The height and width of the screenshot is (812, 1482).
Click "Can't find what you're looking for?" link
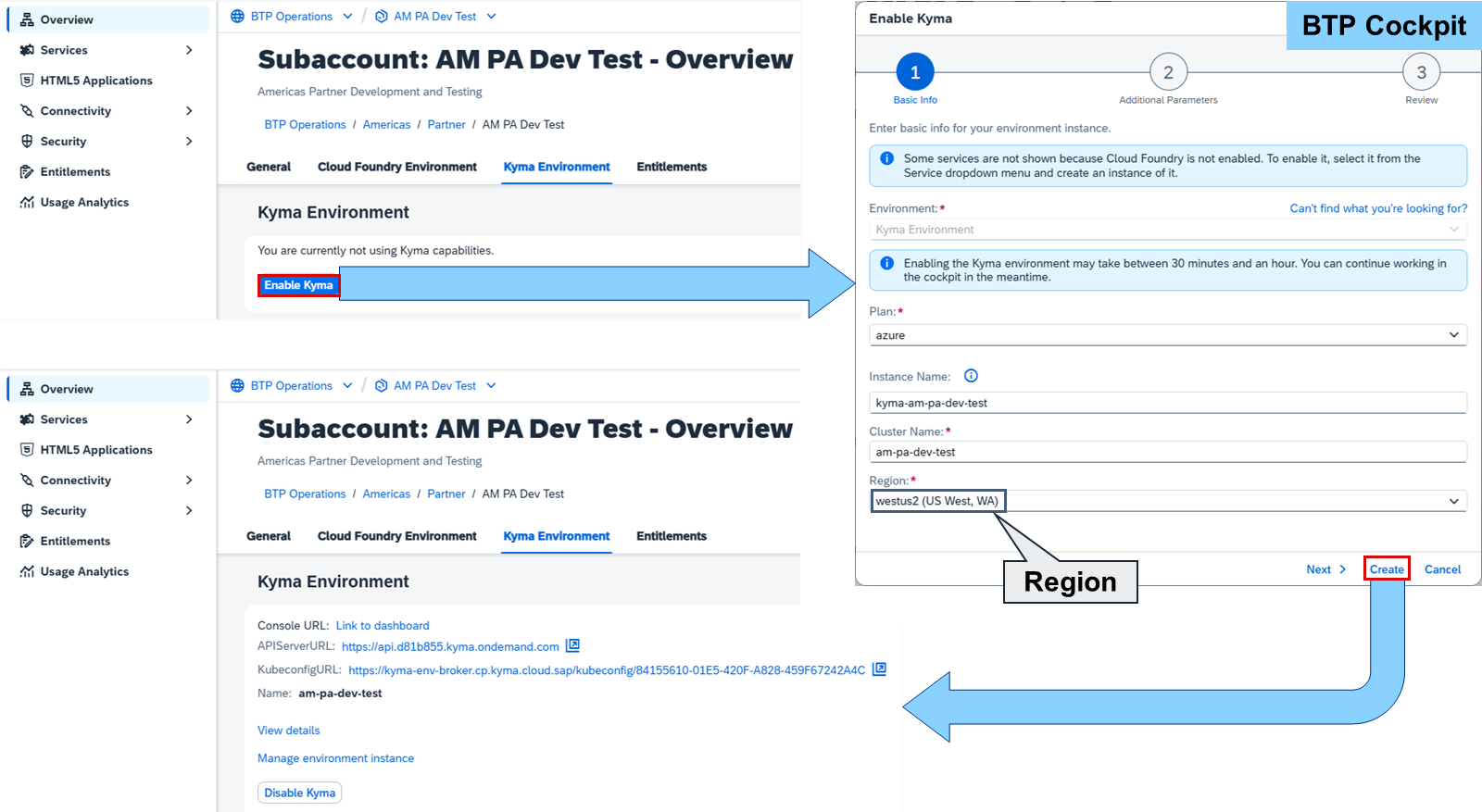coord(1378,208)
